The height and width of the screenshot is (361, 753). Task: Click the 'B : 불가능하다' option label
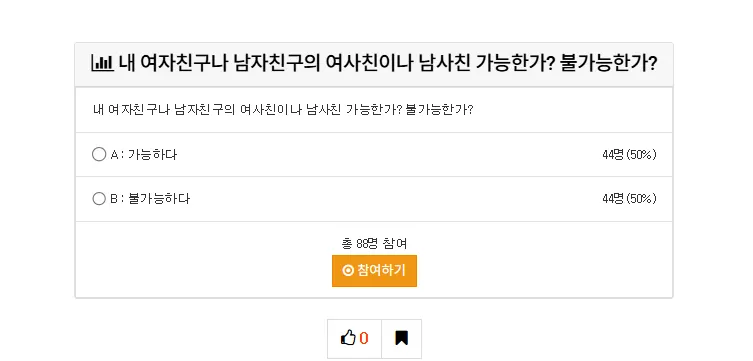(x=150, y=199)
